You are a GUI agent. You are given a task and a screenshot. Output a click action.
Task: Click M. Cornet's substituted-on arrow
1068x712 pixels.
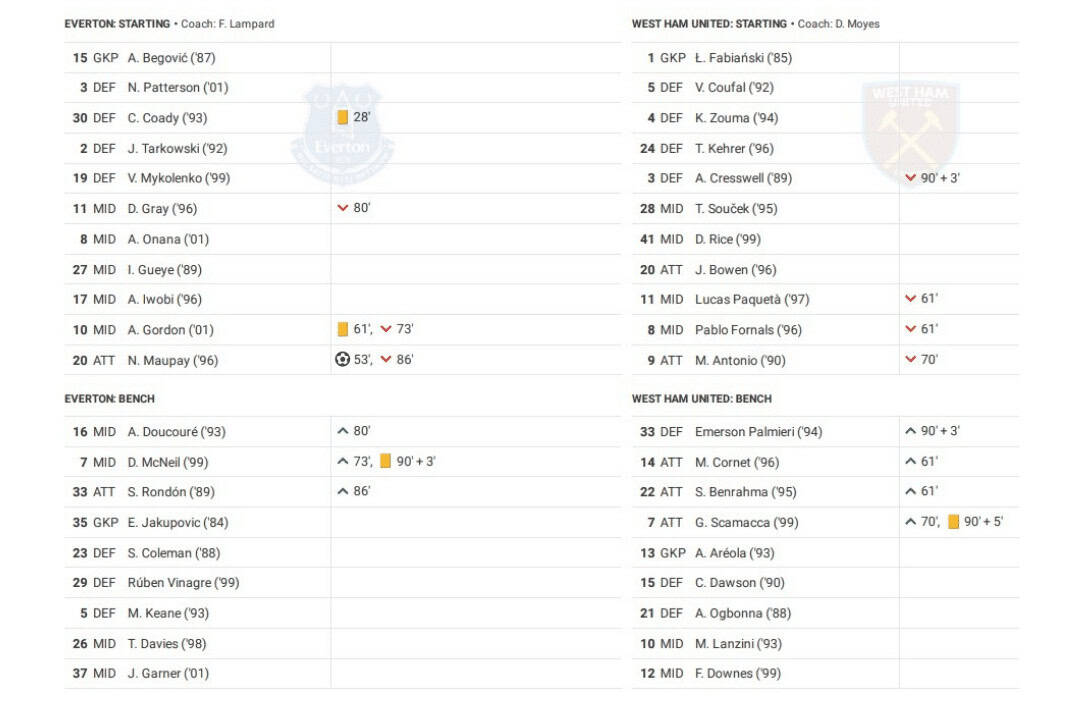[910, 462]
